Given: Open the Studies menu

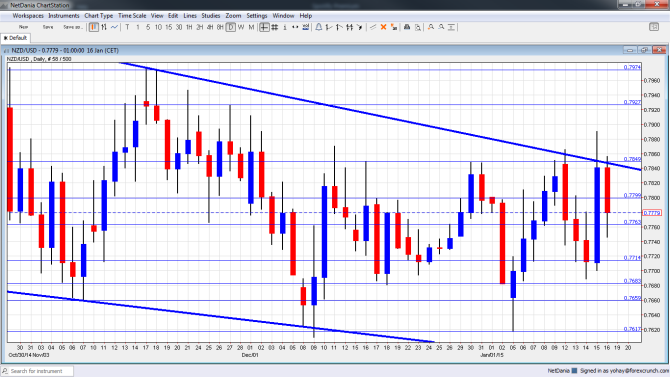Looking at the screenshot, I should 211,16.
